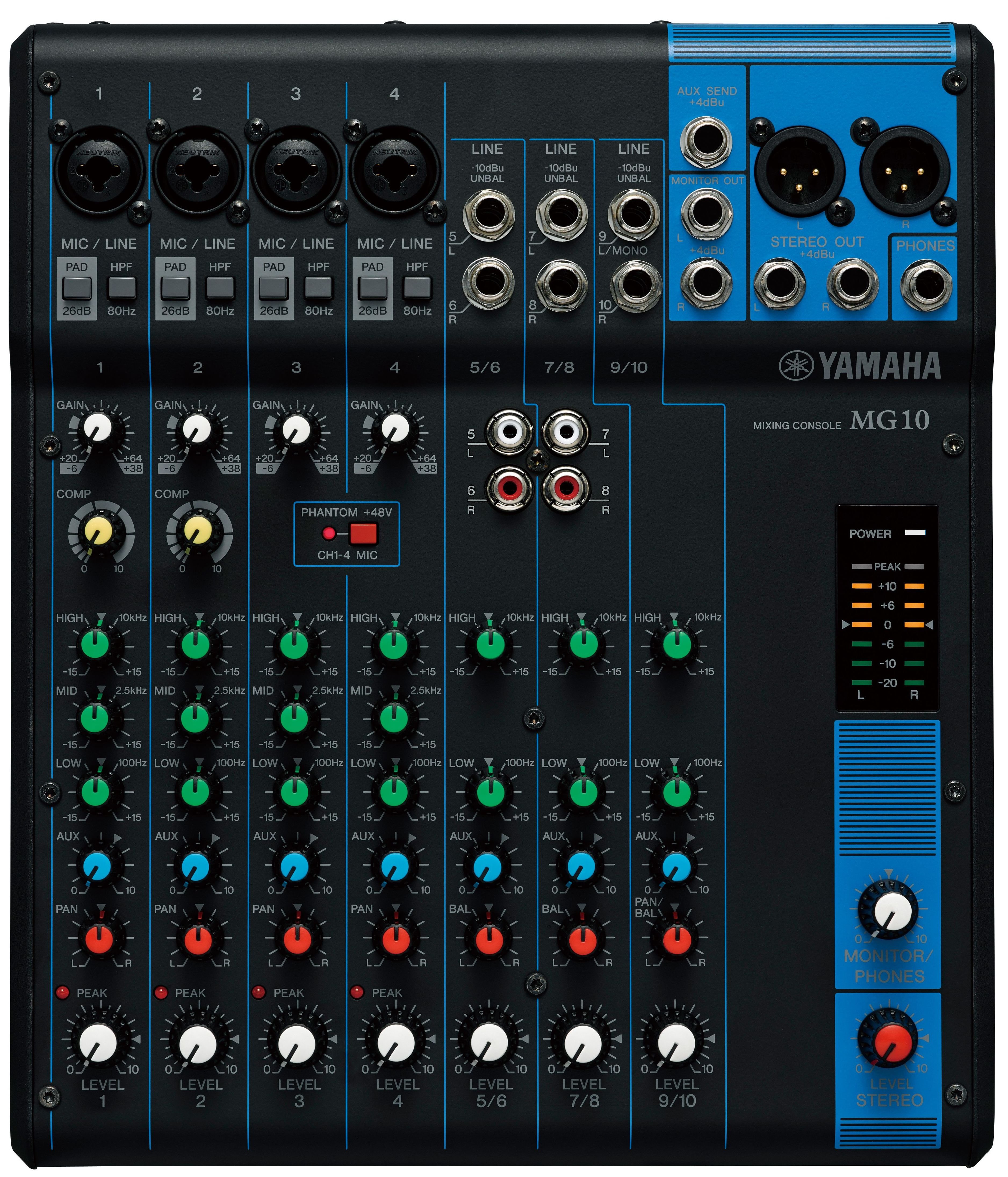This screenshot has height=1177, width=1008.
Task: Click the MONITOR/PHONES level knob
Action: (x=890, y=910)
